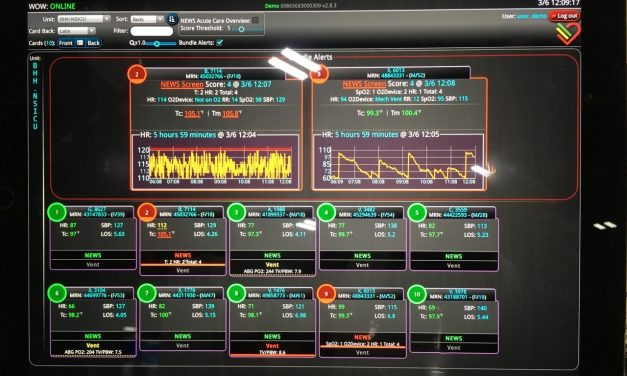Open NEWS Screen link on the bed 2 alert card
627x376 pixels.
(182, 84)
